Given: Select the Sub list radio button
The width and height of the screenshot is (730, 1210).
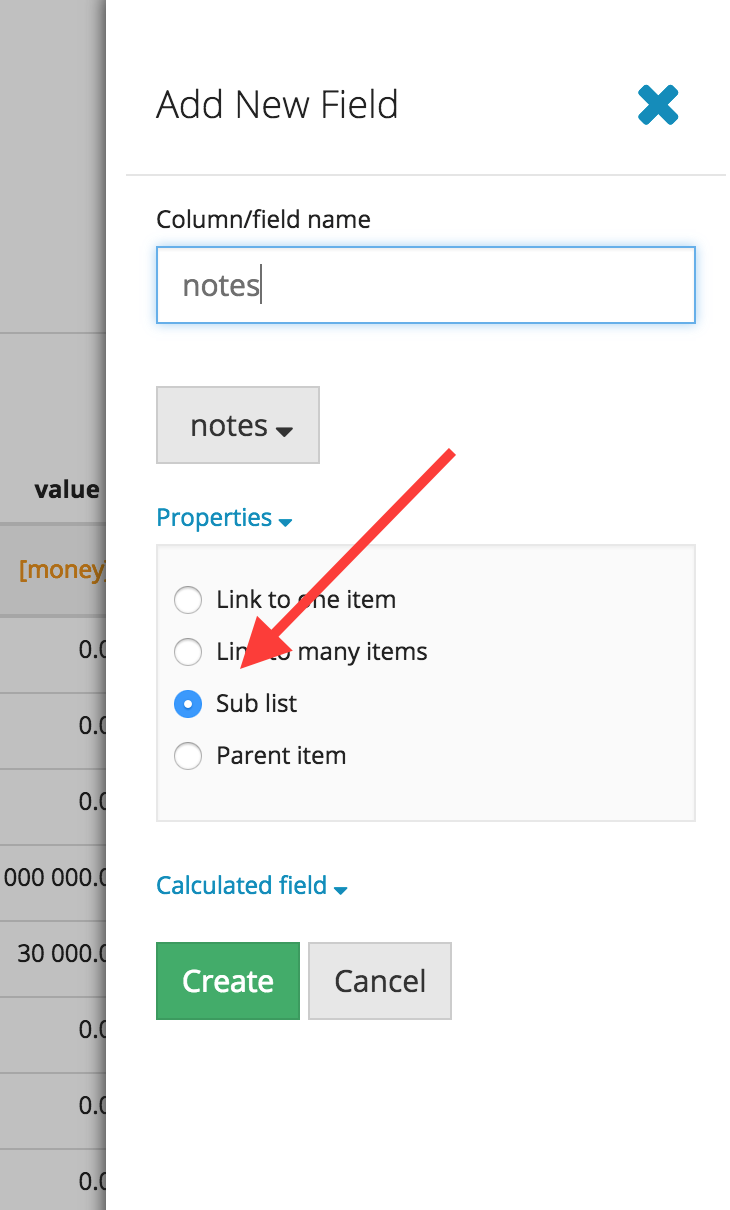Looking at the screenshot, I should [x=188, y=704].
